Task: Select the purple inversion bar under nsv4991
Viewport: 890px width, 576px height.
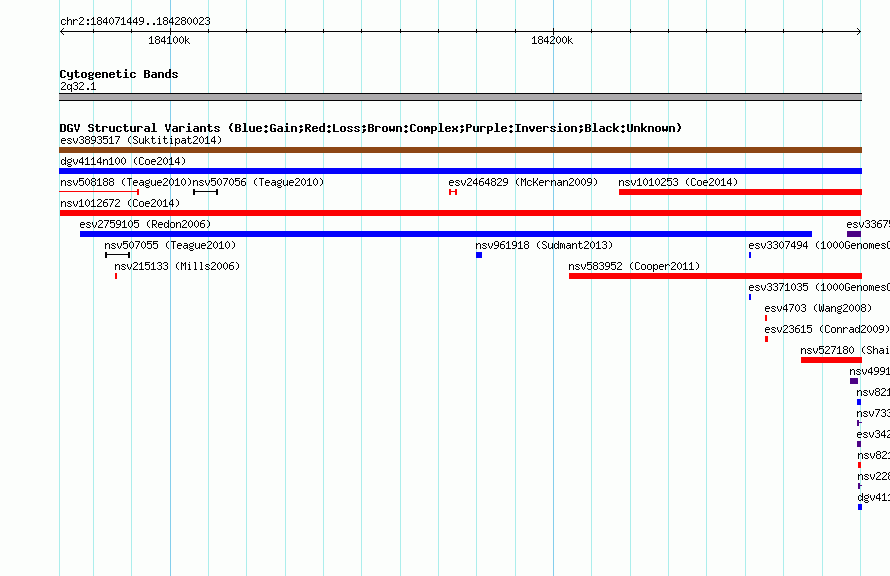Action: pos(854,381)
